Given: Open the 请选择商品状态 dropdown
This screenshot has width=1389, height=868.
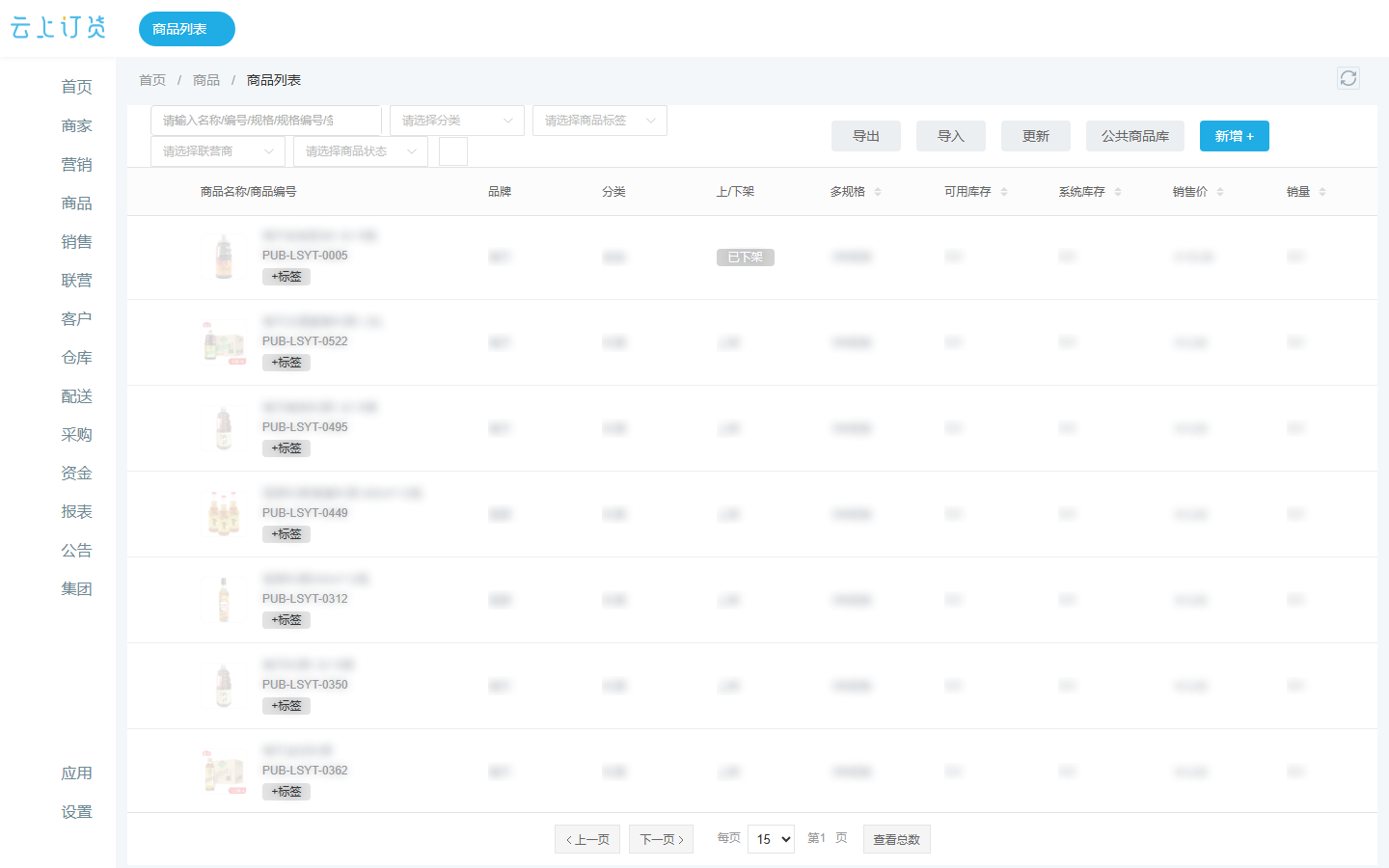Looking at the screenshot, I should point(361,151).
